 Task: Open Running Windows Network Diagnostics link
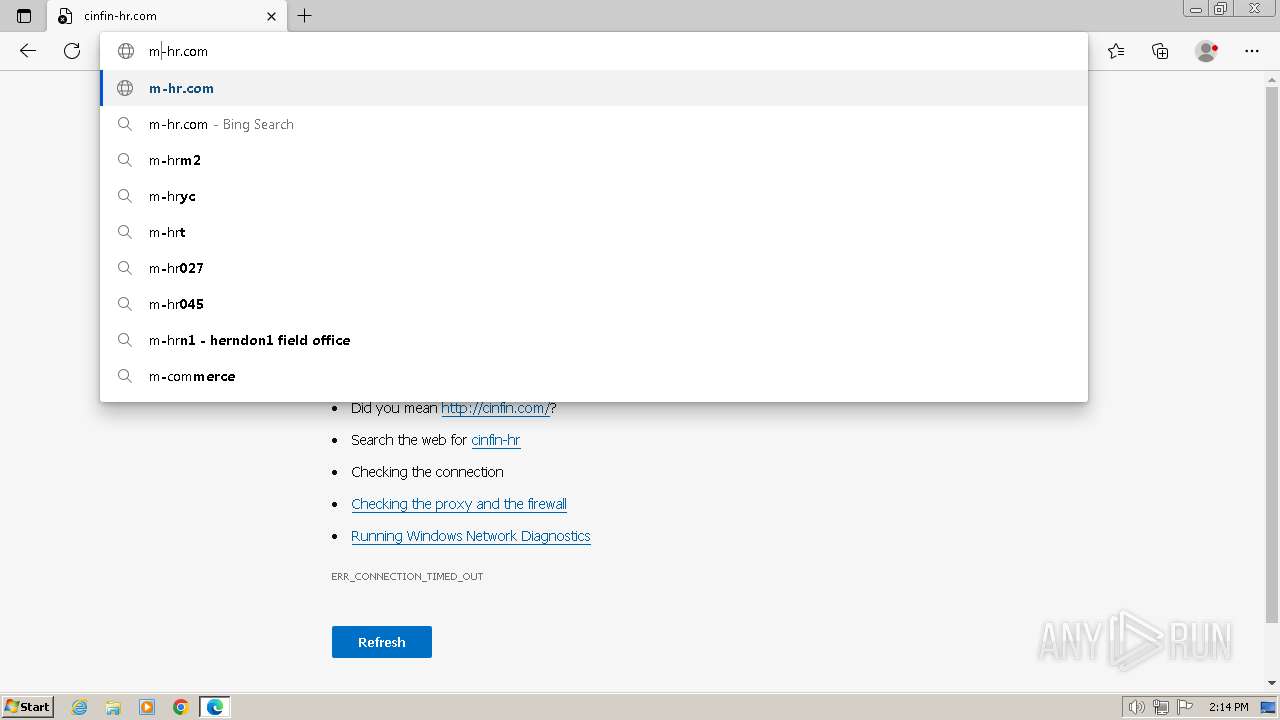pyautogui.click(x=471, y=536)
